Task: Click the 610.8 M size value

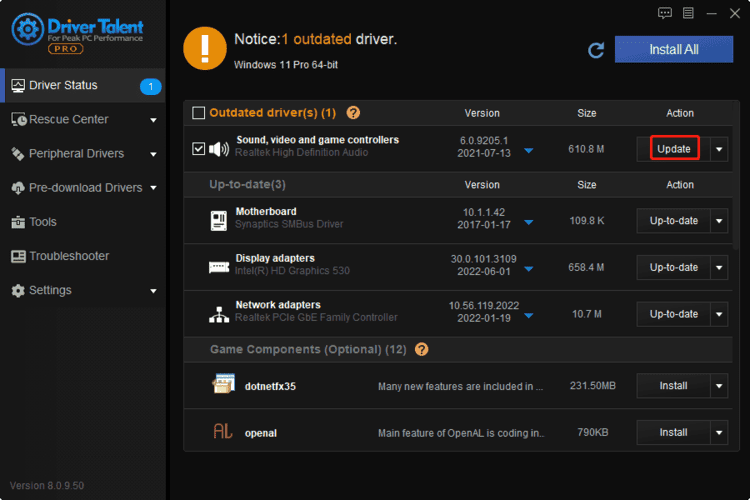Action: 586,149
